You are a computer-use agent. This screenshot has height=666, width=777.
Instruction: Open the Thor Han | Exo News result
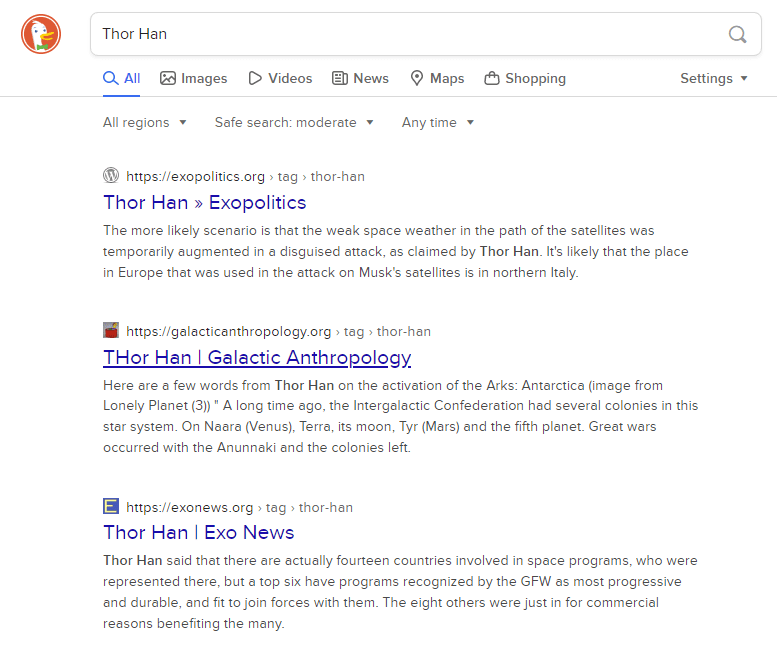198,532
